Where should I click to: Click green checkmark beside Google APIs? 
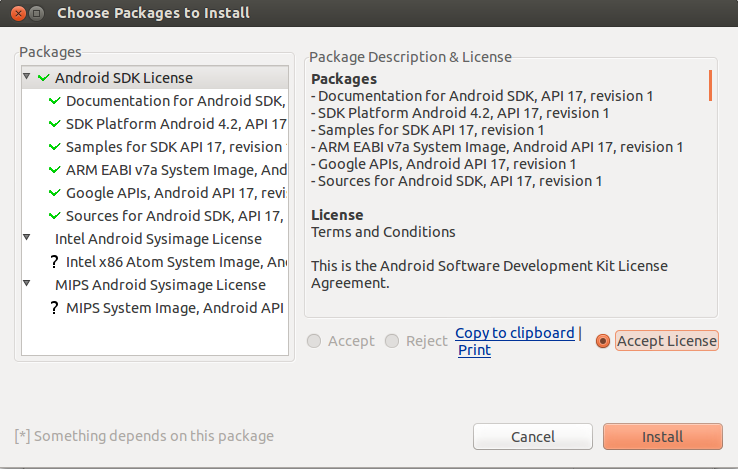[54, 193]
